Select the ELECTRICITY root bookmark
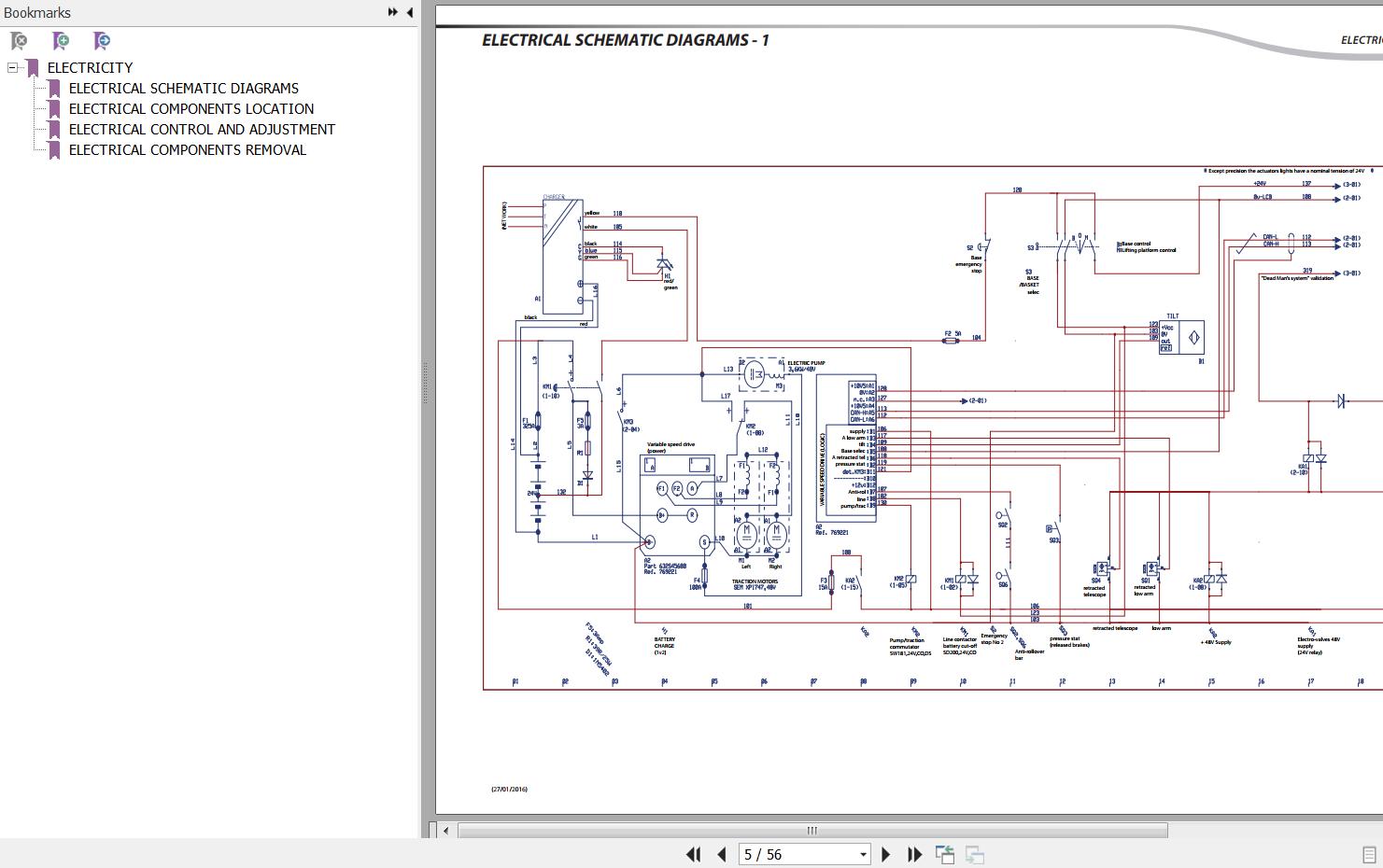Viewport: 1383px width, 868px height. [90, 68]
